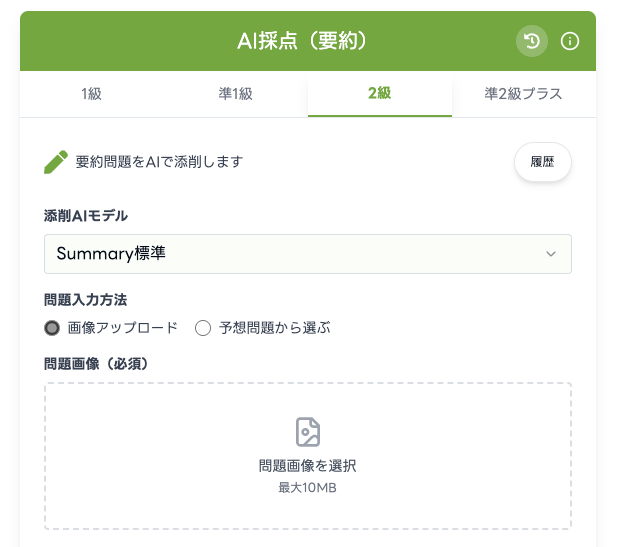The width and height of the screenshot is (619, 547).
Task: Click the AI採点（要約） header title
Action: (302, 41)
